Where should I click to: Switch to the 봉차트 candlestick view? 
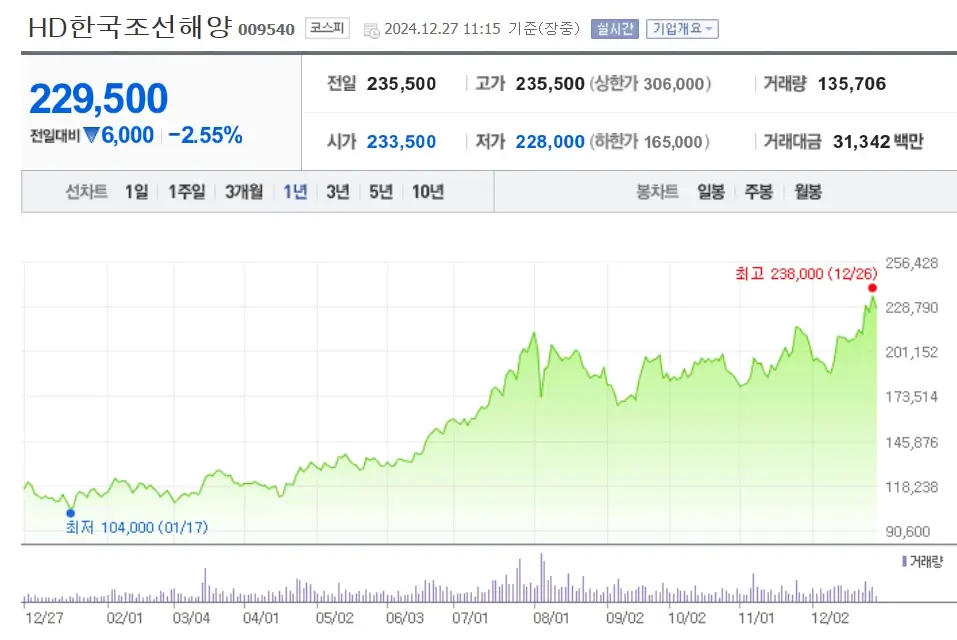[x=655, y=189]
